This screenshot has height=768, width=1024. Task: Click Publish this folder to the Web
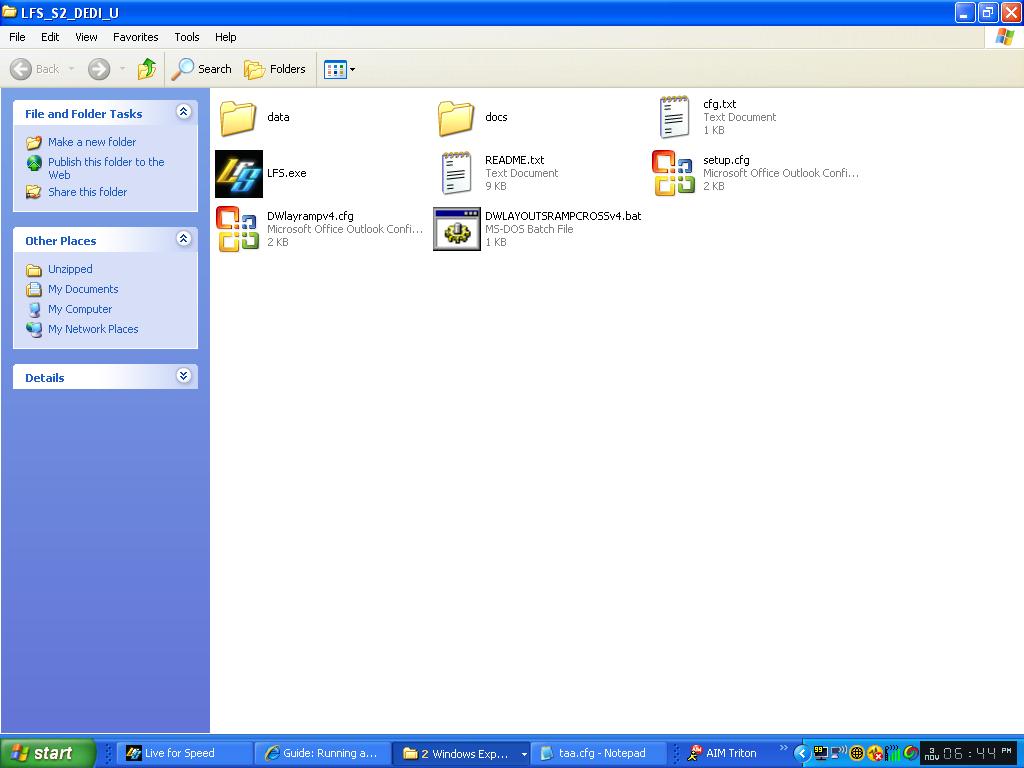(x=106, y=168)
